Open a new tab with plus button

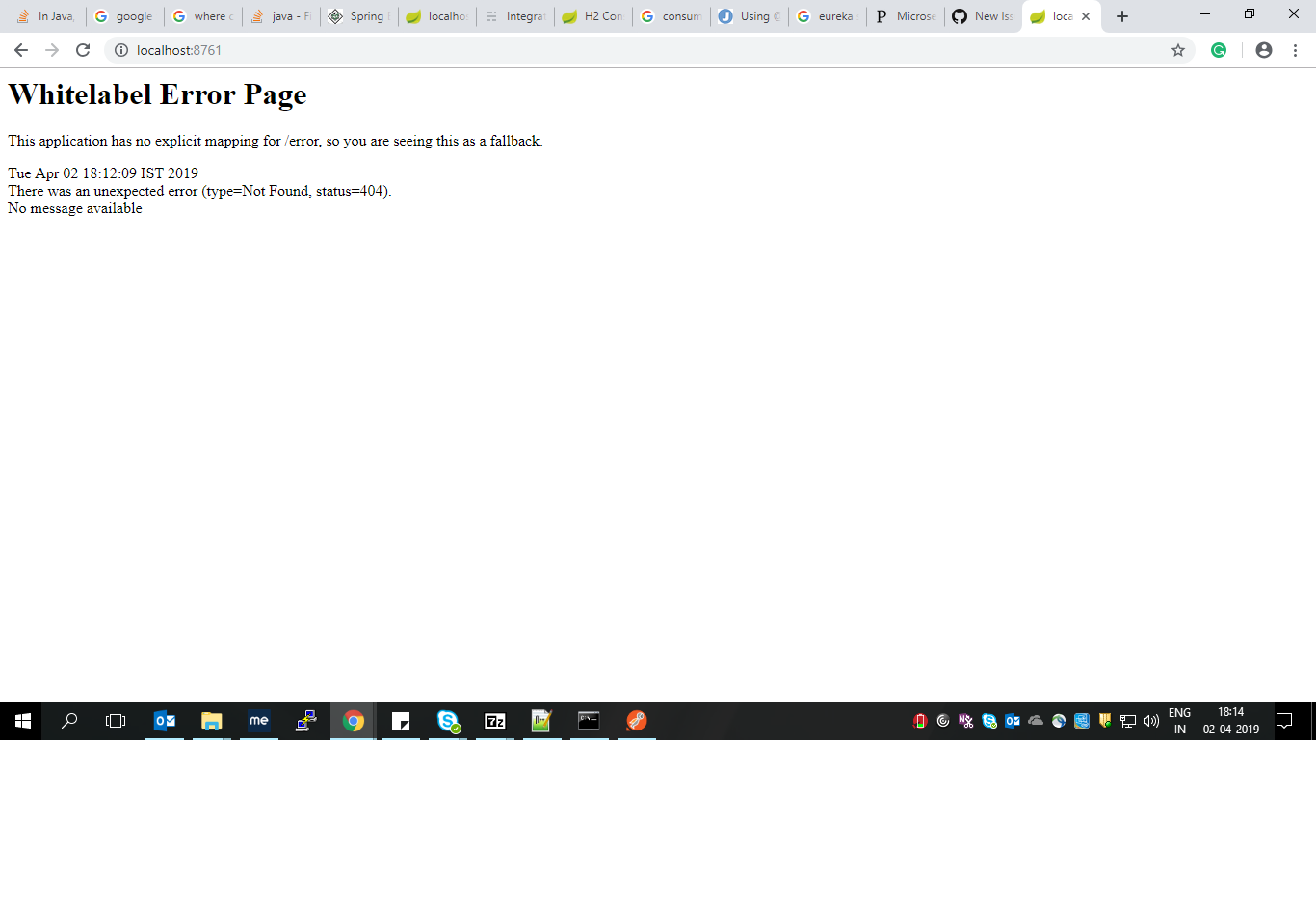click(x=1122, y=16)
